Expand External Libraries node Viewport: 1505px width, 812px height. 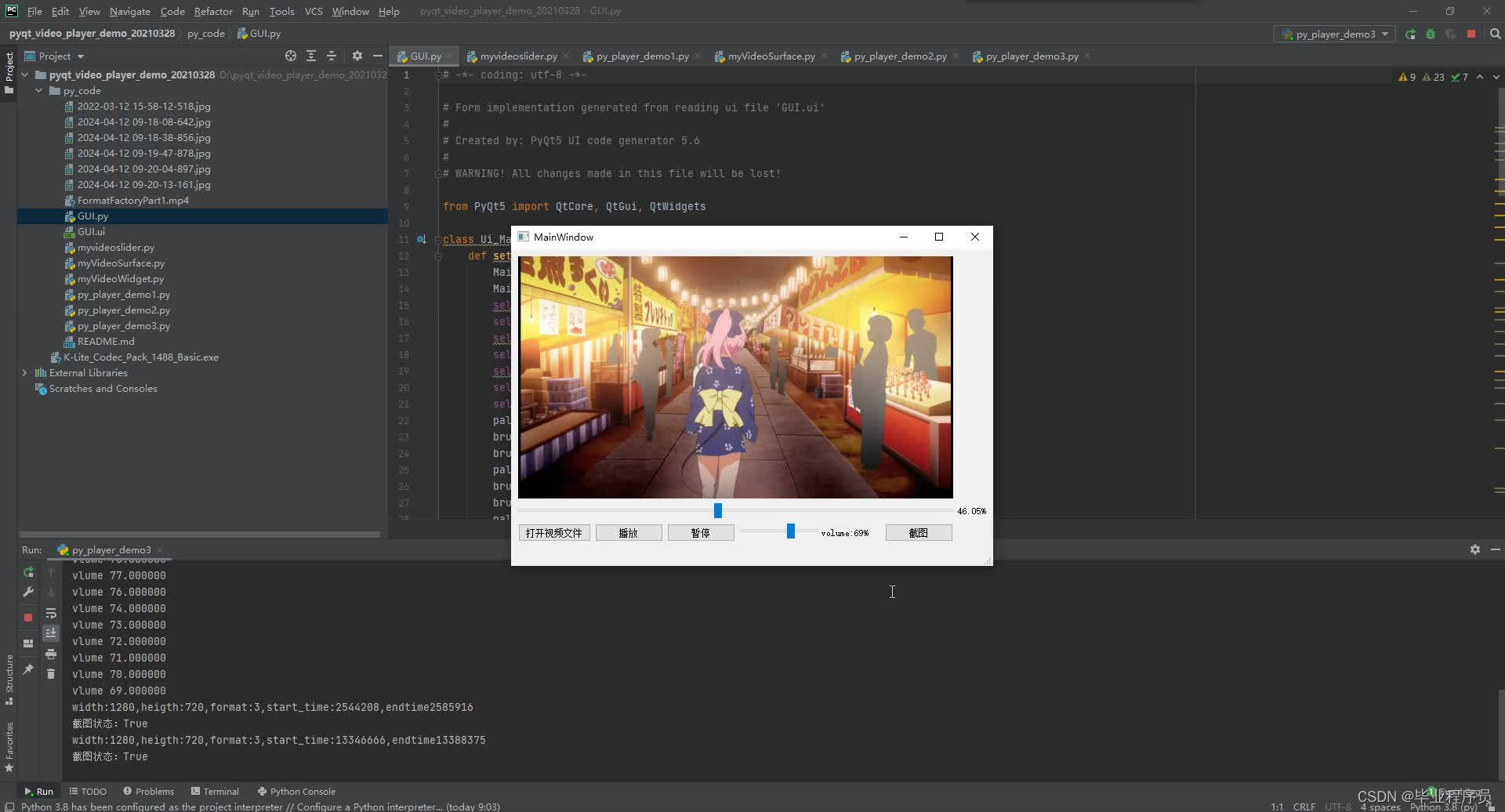point(25,373)
